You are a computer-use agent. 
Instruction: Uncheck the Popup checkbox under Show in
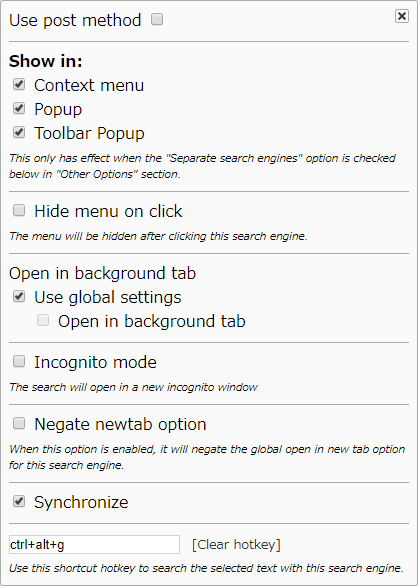pos(19,108)
